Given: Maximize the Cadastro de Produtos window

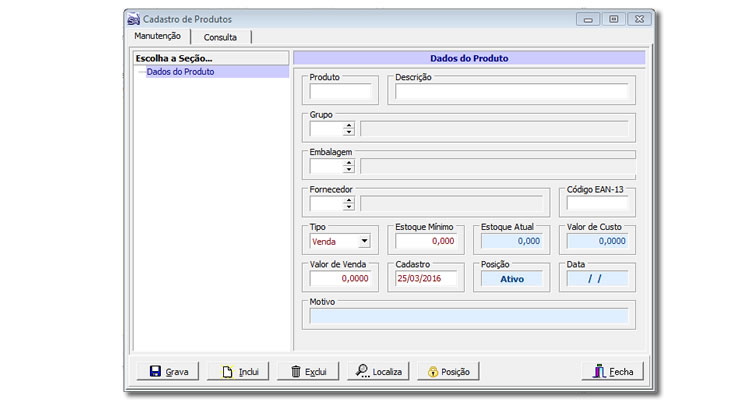Looking at the screenshot, I should pyautogui.click(x=614, y=19).
